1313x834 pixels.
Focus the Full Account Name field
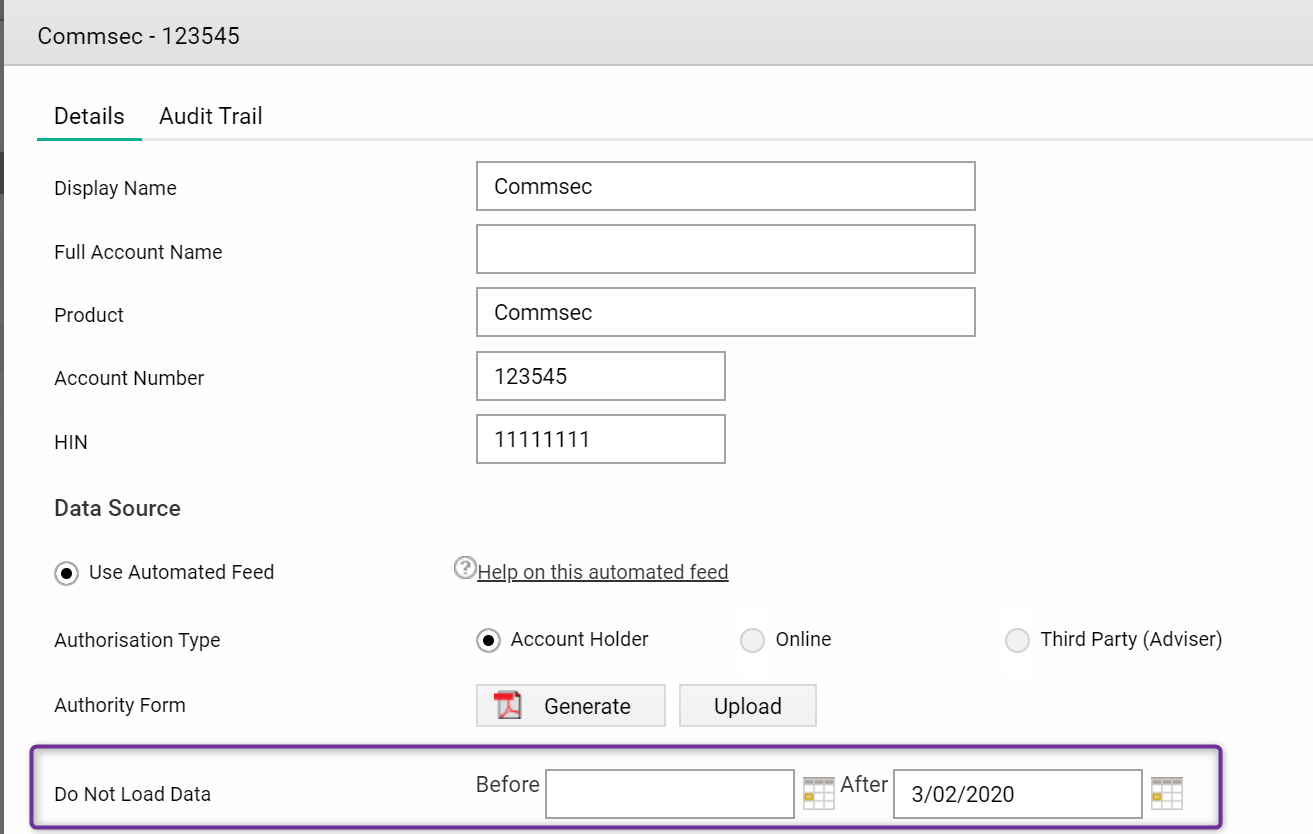pyautogui.click(x=726, y=249)
